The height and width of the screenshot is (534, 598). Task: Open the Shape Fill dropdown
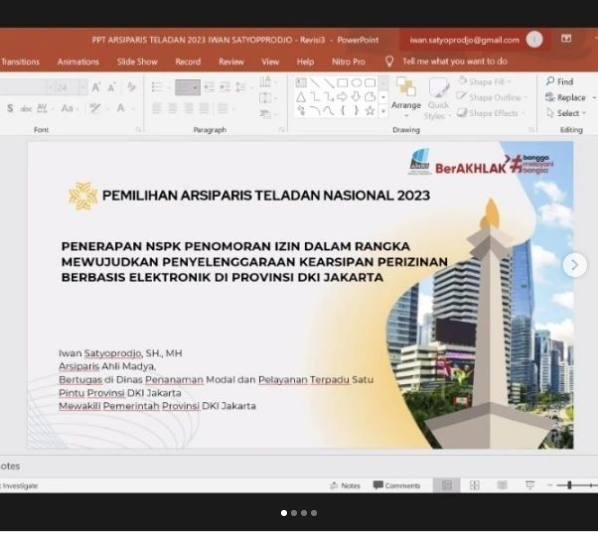484,82
